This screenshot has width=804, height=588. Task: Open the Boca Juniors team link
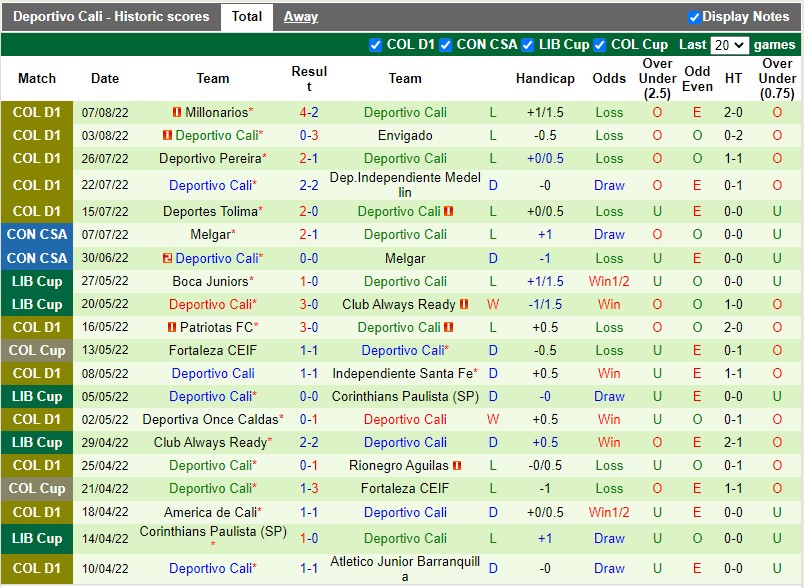(x=210, y=281)
